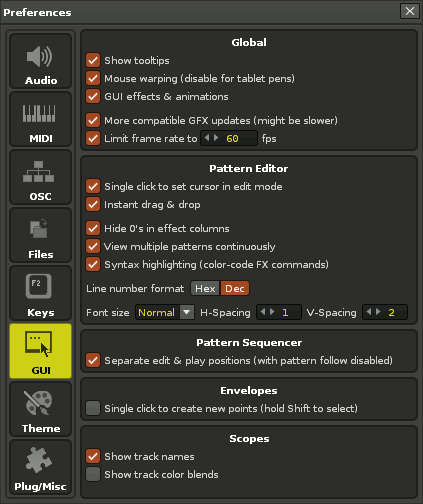This screenshot has height=504, width=423.
Task: Open the Plug/Misc puzzle piece icon
Action: (x=39, y=460)
